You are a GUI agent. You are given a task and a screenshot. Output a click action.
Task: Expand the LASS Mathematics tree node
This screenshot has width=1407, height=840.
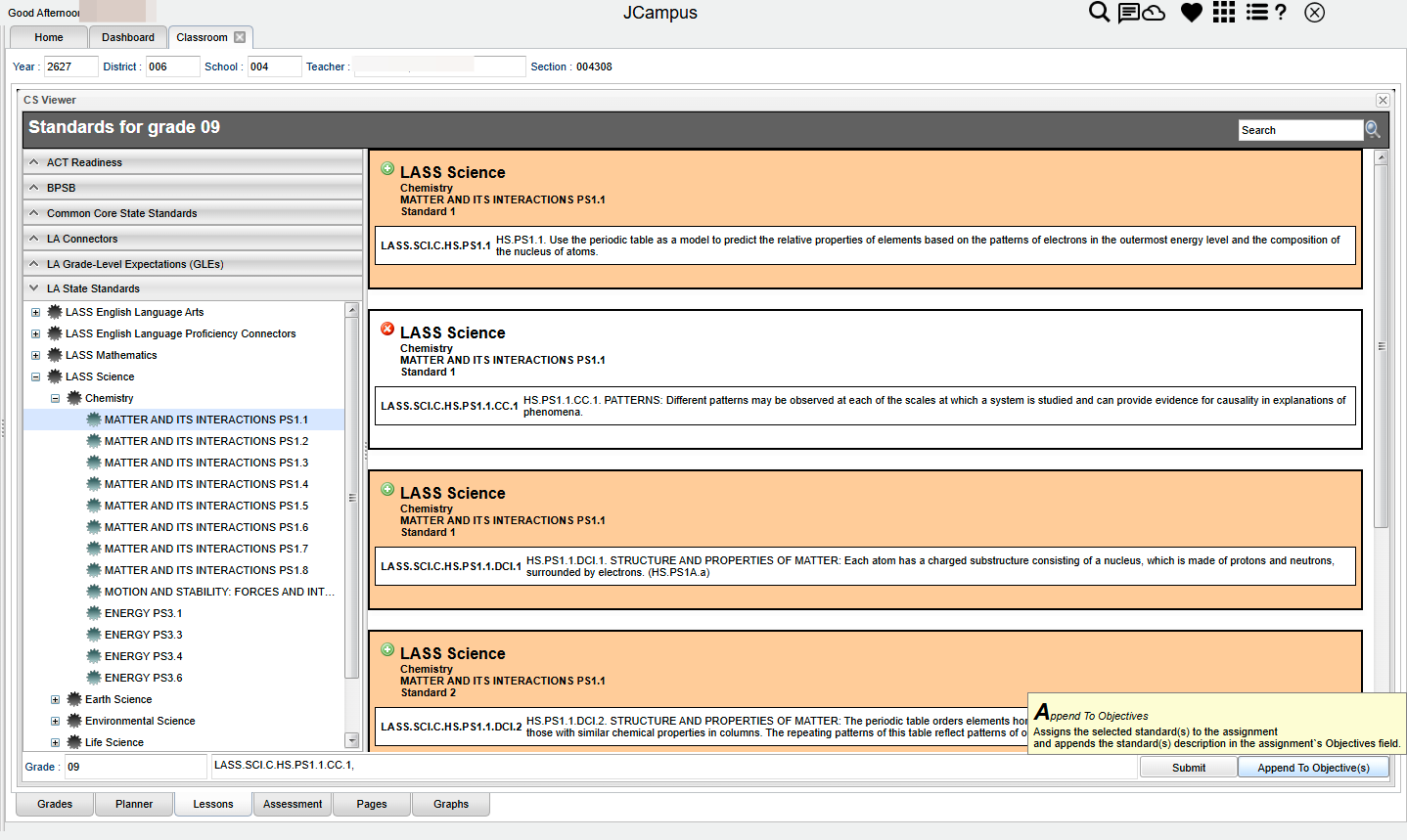(35, 356)
